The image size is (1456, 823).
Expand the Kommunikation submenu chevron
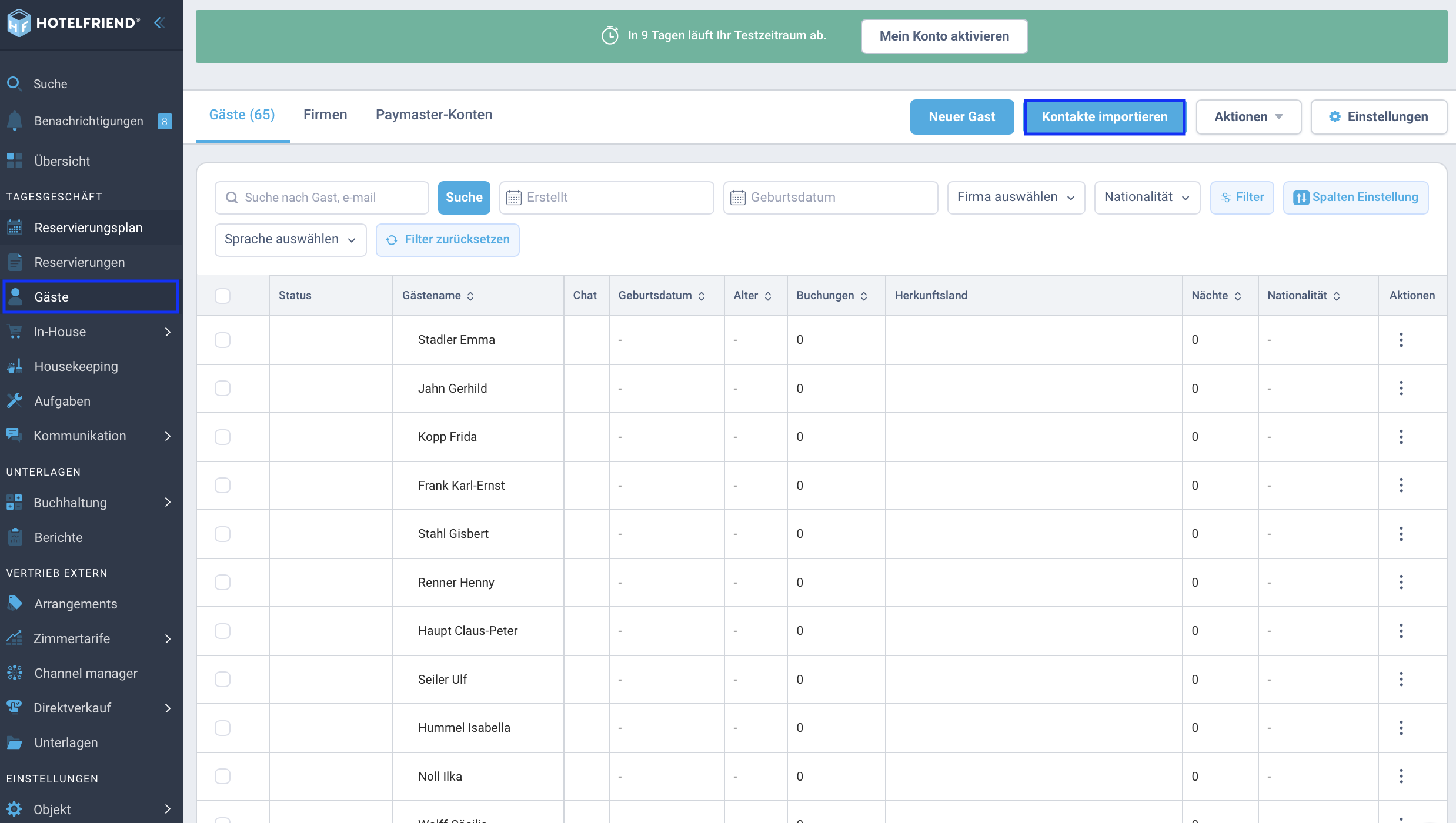(x=168, y=436)
